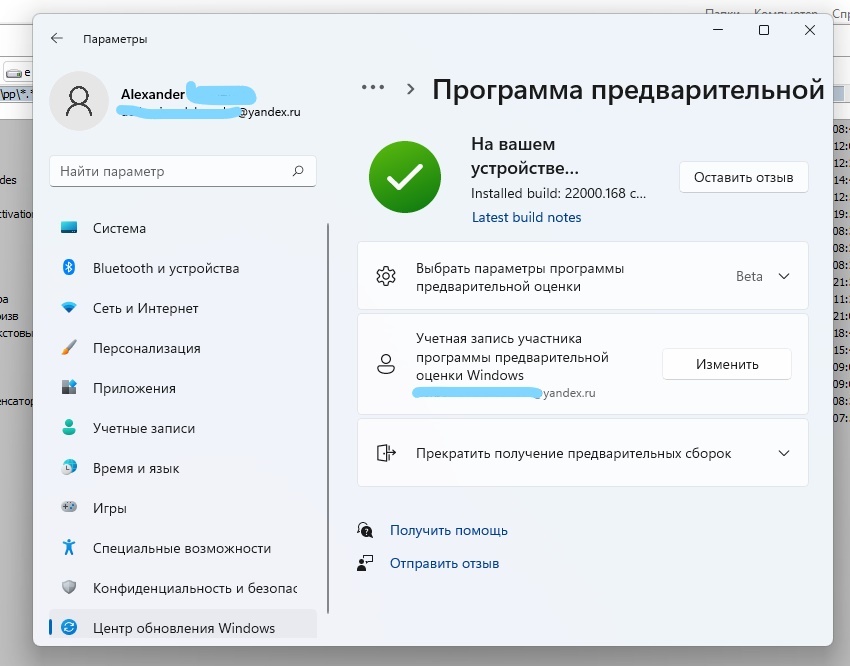The height and width of the screenshot is (666, 850).
Task: Open the user avatar profile picture
Action: pos(79,101)
